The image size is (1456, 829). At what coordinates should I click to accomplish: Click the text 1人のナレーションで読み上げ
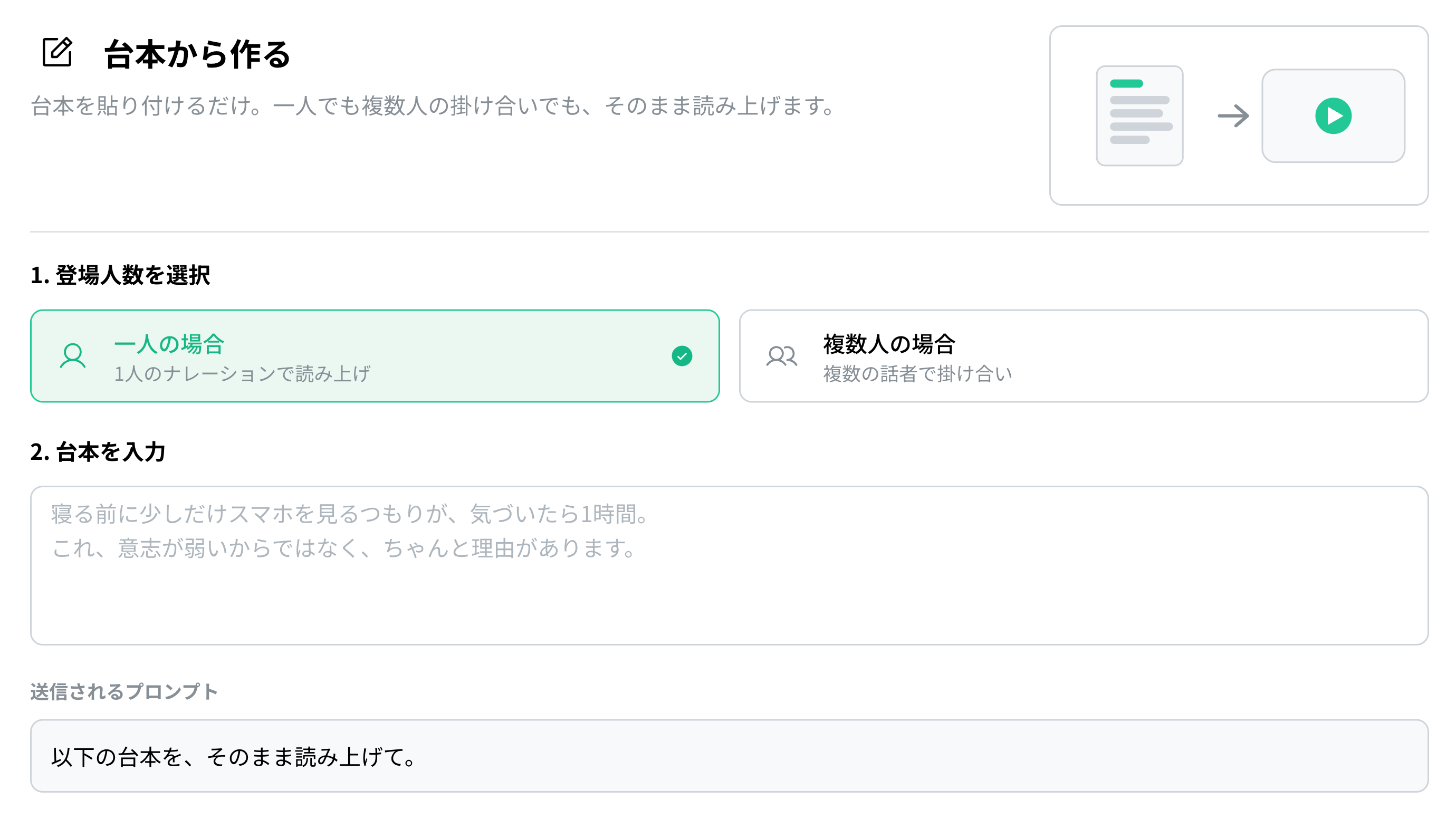(x=242, y=374)
